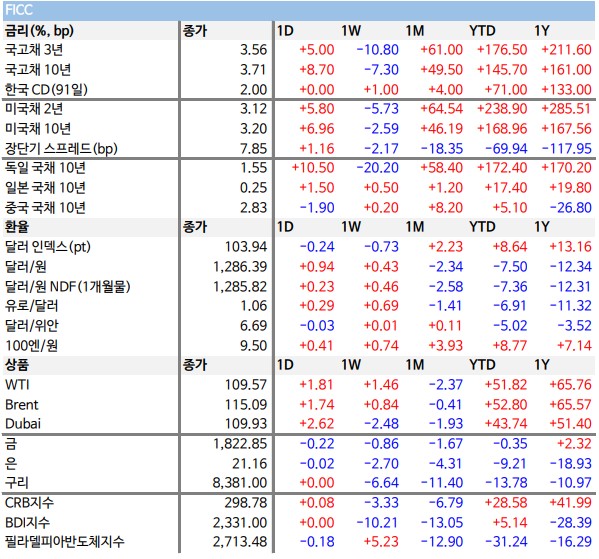
Task: Click the WTI row label
Action: point(17,385)
